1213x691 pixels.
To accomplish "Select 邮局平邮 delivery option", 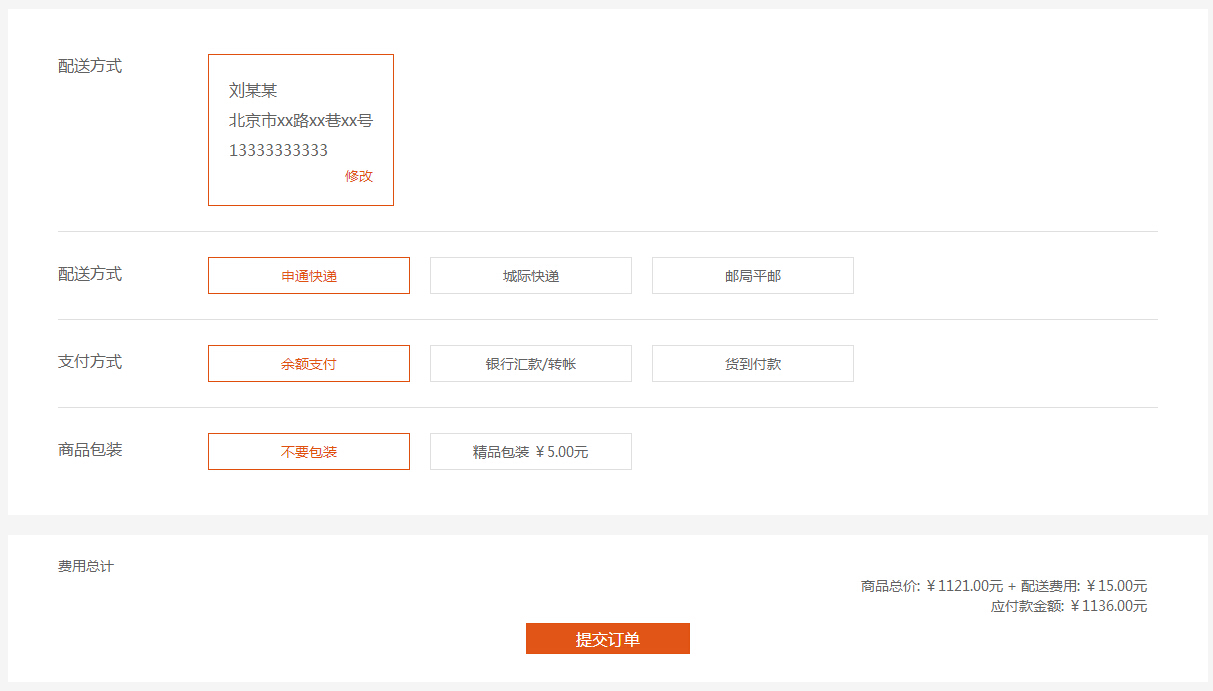I will [x=753, y=276].
